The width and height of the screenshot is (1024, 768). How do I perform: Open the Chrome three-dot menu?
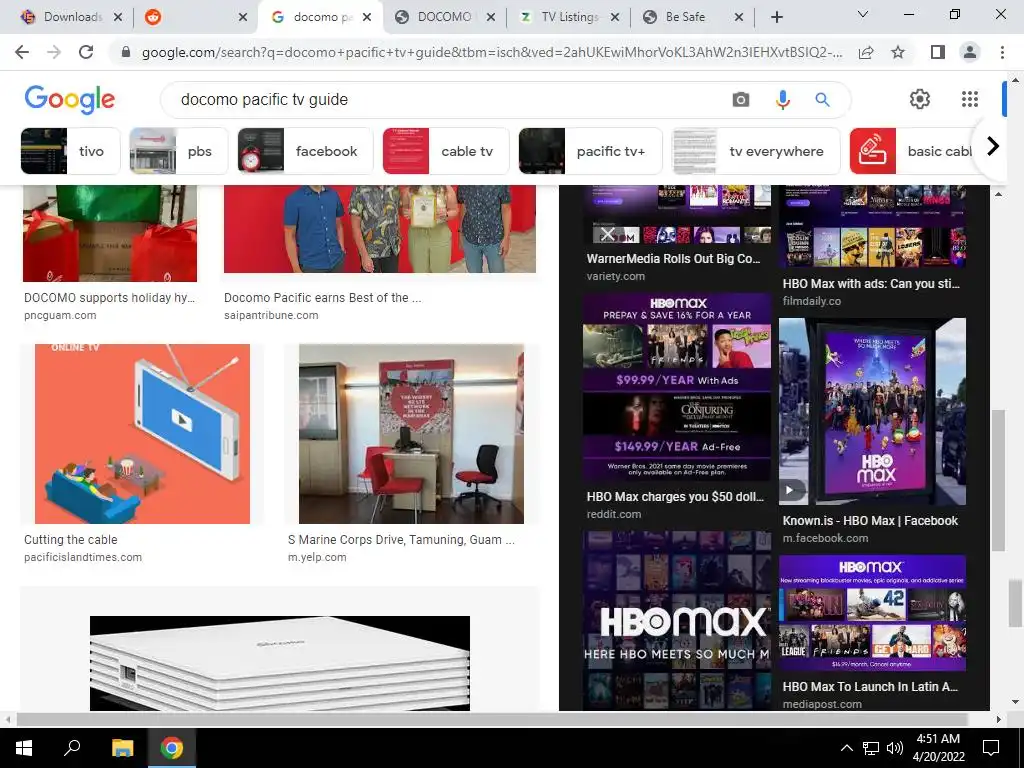pyautogui.click(x=1002, y=52)
